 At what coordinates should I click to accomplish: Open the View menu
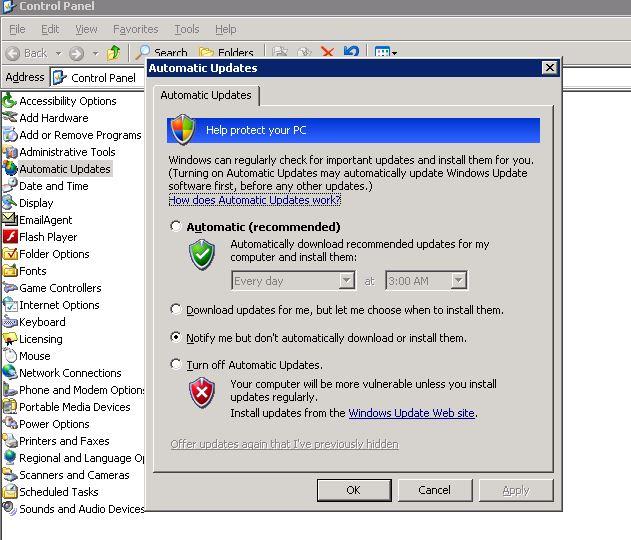tap(86, 29)
